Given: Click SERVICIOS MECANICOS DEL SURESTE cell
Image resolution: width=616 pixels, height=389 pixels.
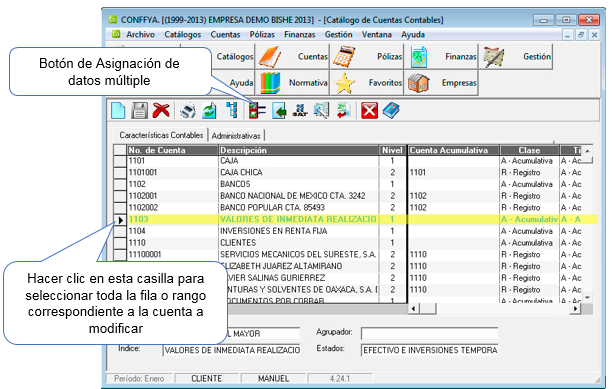Looking at the screenshot, I should point(299,255).
